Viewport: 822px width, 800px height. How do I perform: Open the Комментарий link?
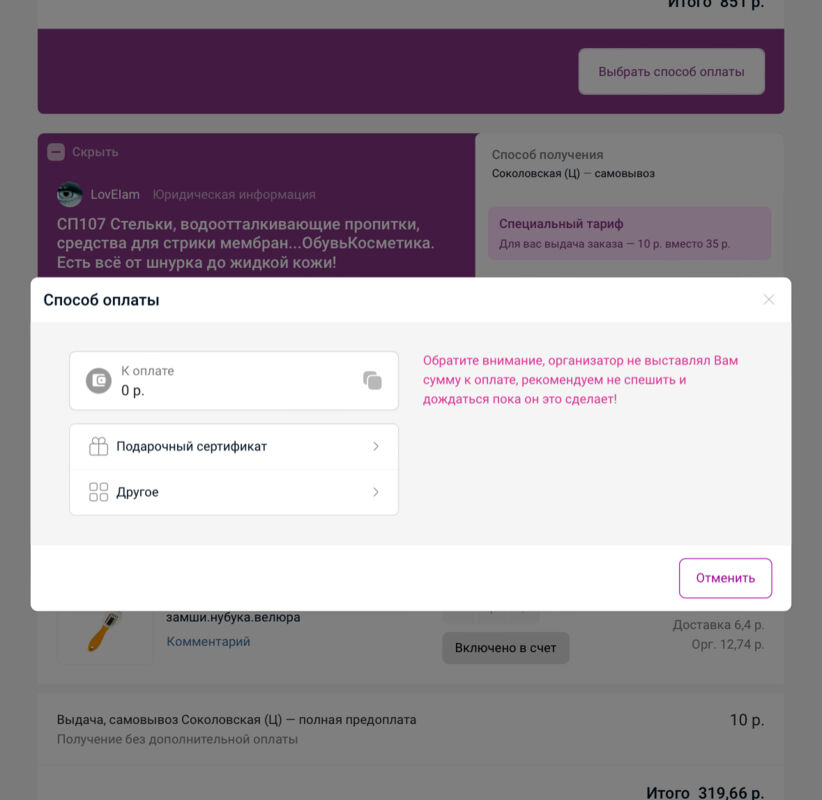point(208,642)
